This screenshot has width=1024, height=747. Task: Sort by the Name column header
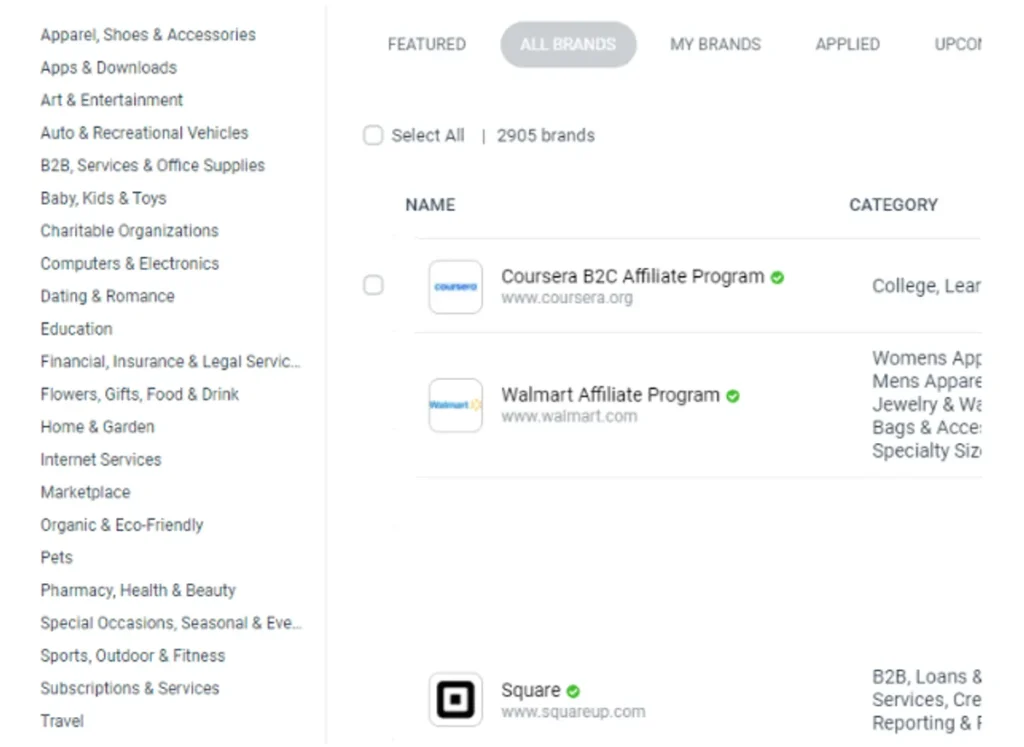coord(430,205)
